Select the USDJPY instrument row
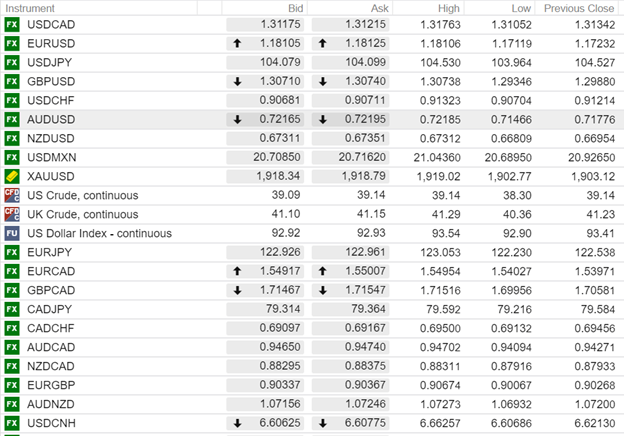Viewport: 624px width, 436px height. click(x=49, y=62)
